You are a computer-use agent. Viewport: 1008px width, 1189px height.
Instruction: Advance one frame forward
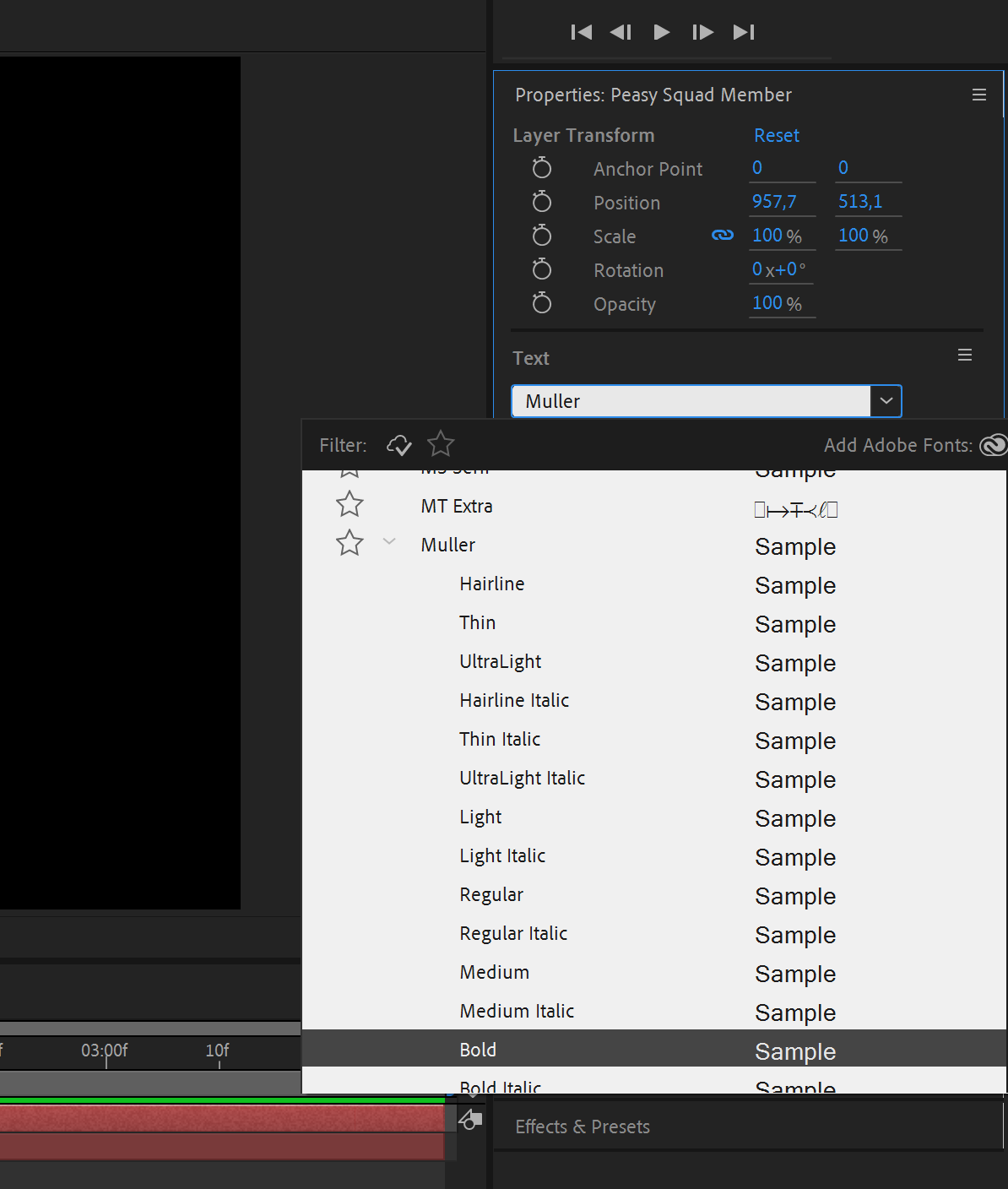click(702, 32)
